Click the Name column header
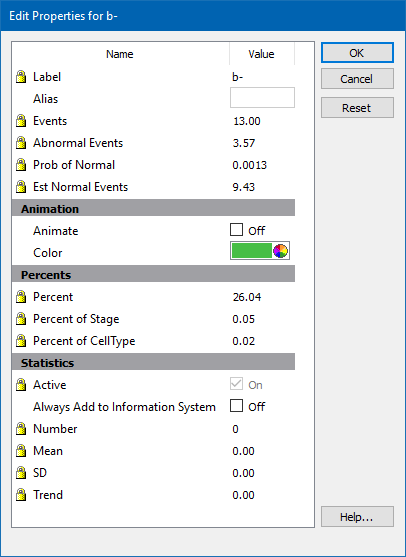Image resolution: width=406 pixels, height=557 pixels. coord(120,54)
